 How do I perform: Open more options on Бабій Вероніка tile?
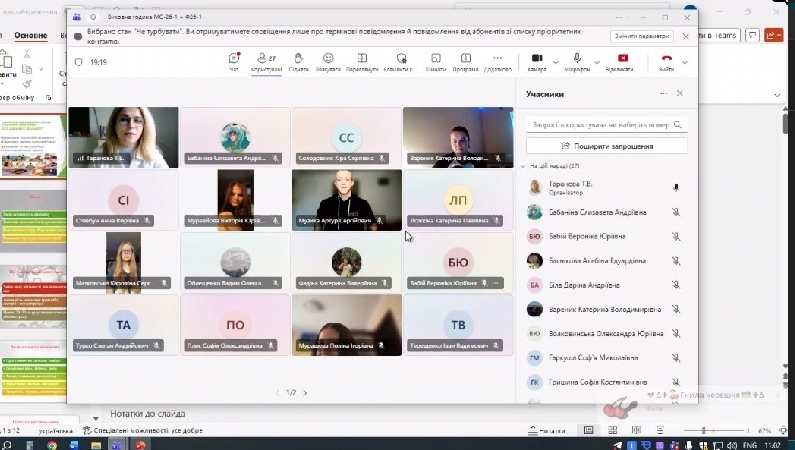(496, 283)
